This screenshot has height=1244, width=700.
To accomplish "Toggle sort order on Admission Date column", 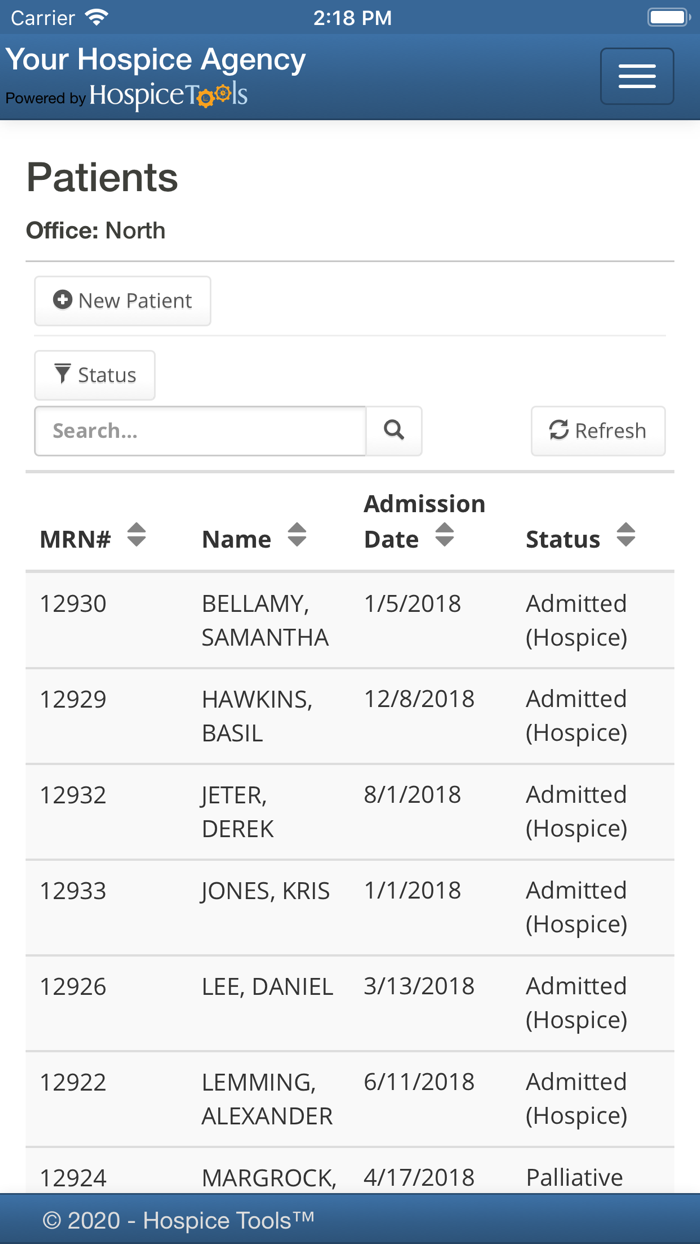I will 444,537.
